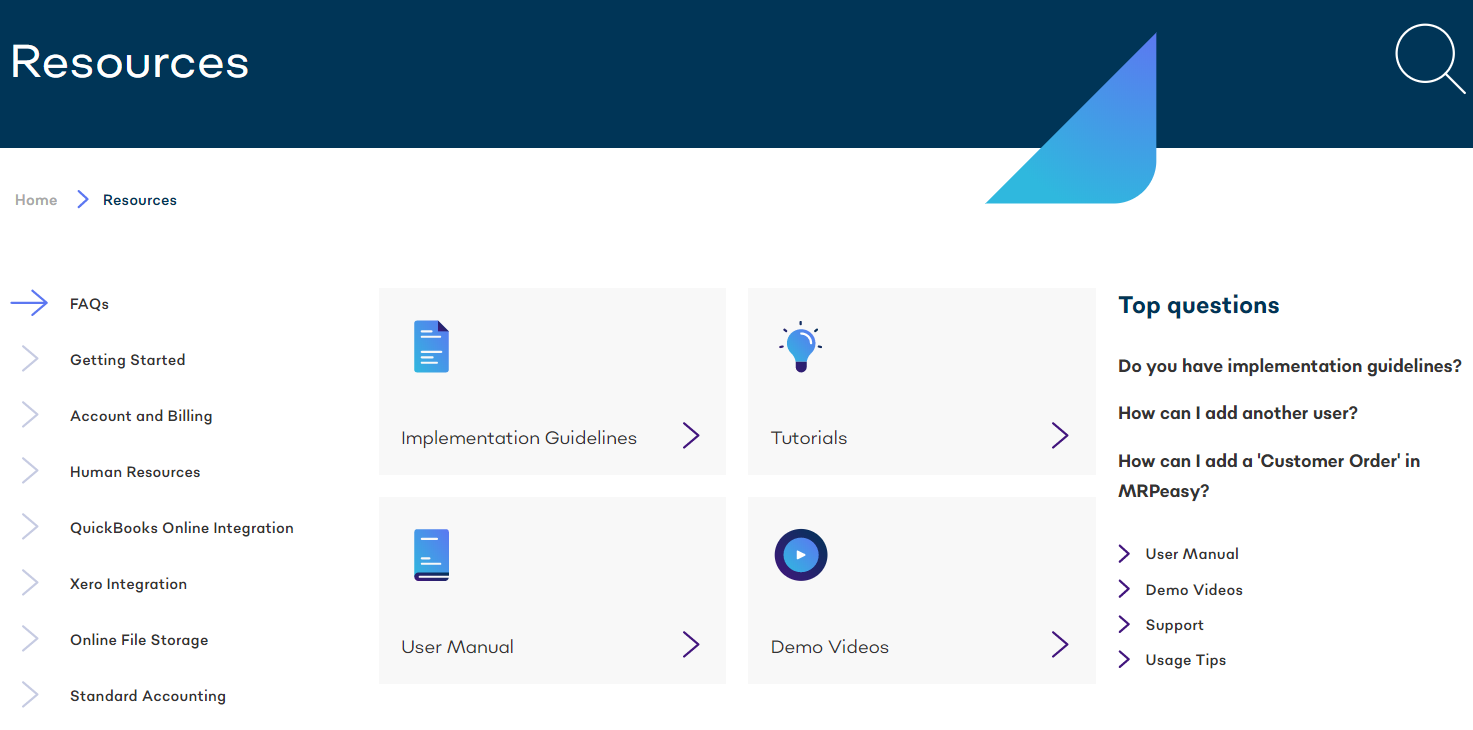Open the Usage Tips link
The height and width of the screenshot is (730, 1473).
(1186, 660)
